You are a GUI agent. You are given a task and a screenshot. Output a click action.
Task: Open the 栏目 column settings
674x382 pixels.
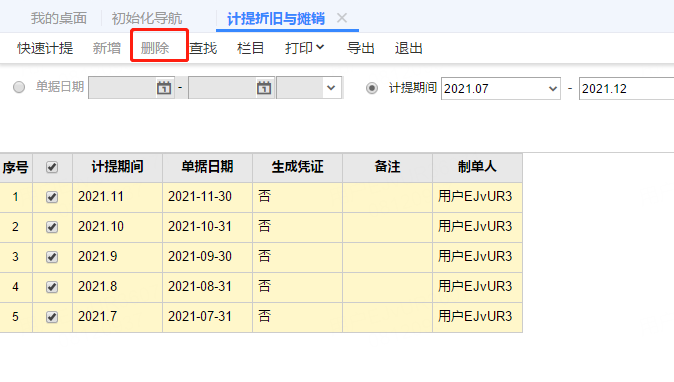click(250, 48)
